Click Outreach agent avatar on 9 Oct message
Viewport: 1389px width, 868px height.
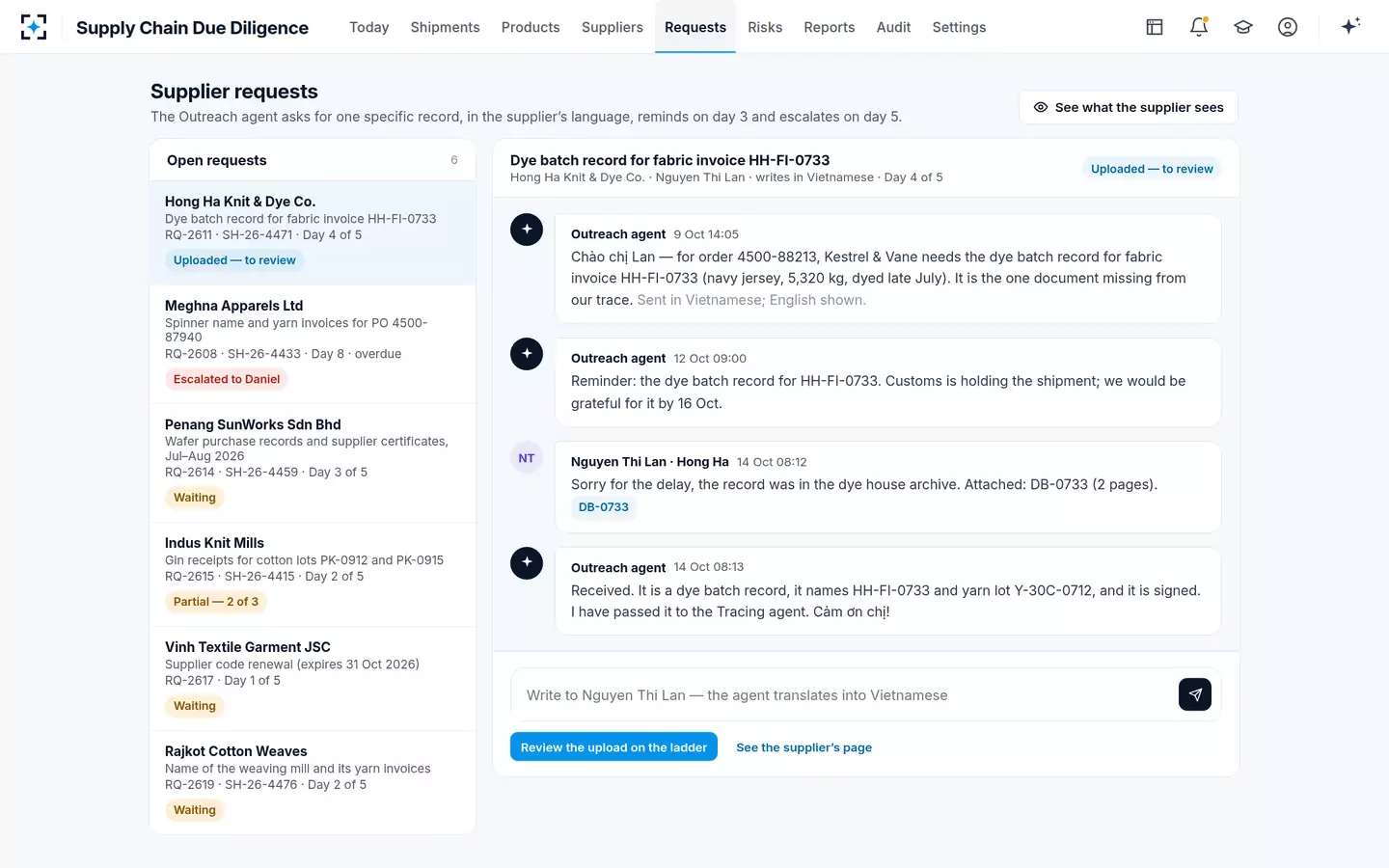pos(527,230)
